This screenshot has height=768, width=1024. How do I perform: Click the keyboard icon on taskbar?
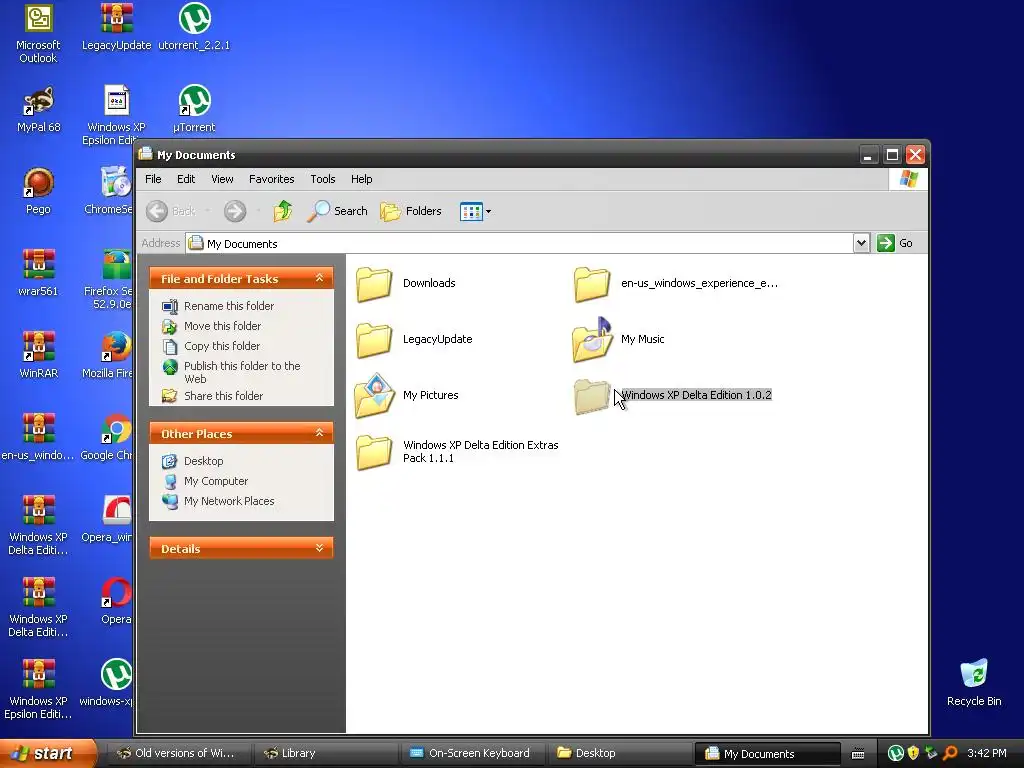coord(858,754)
